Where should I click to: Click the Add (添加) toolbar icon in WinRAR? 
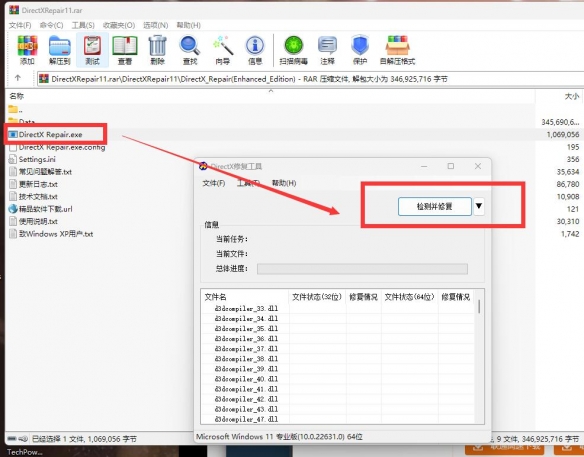click(27, 50)
